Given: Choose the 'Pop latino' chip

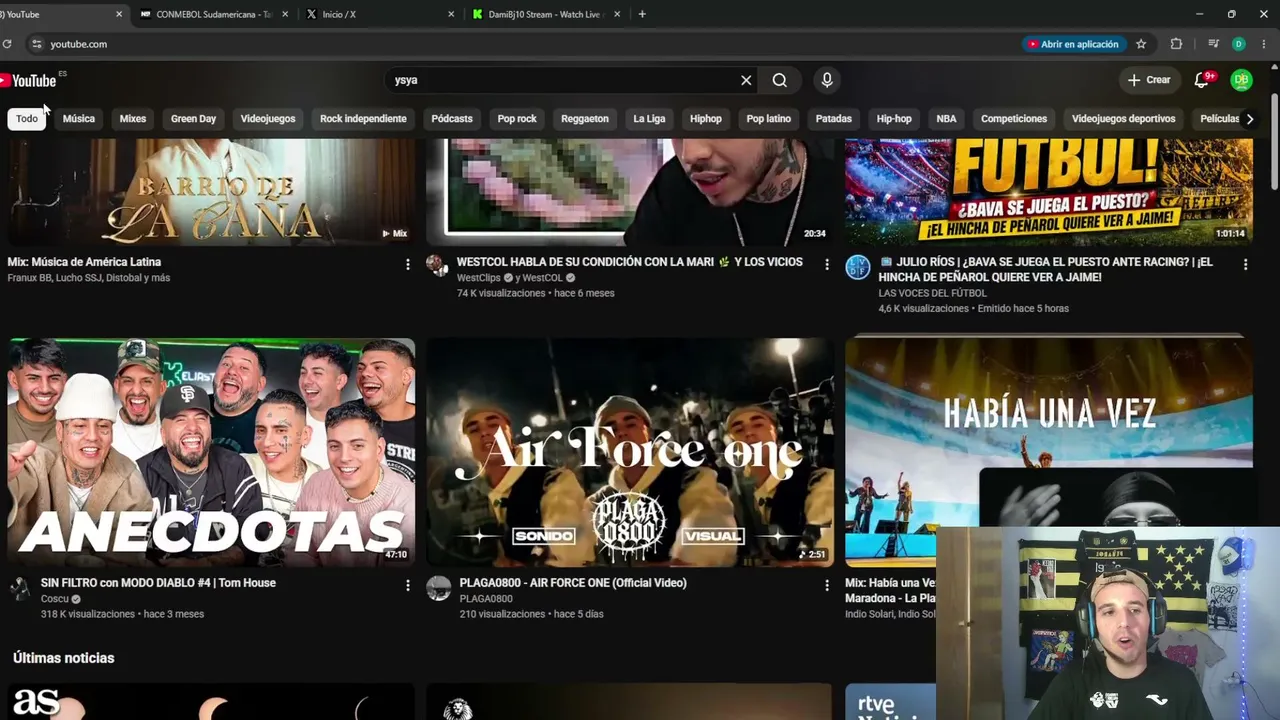Looking at the screenshot, I should tap(769, 119).
